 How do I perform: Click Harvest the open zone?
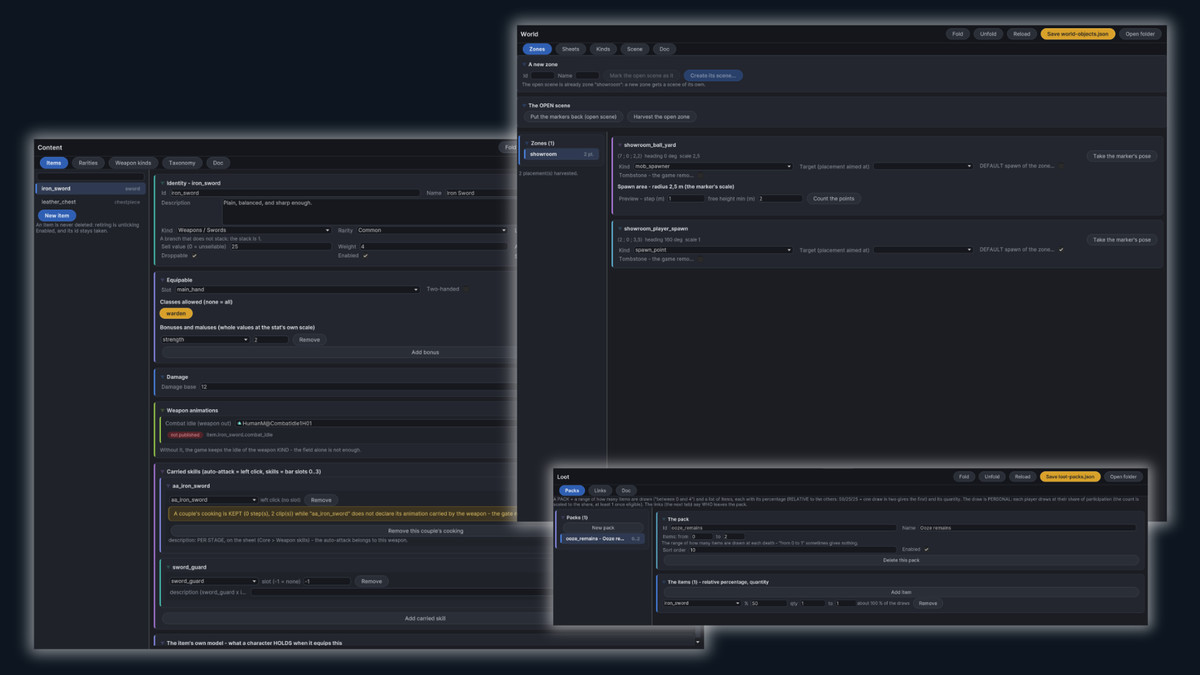662,117
